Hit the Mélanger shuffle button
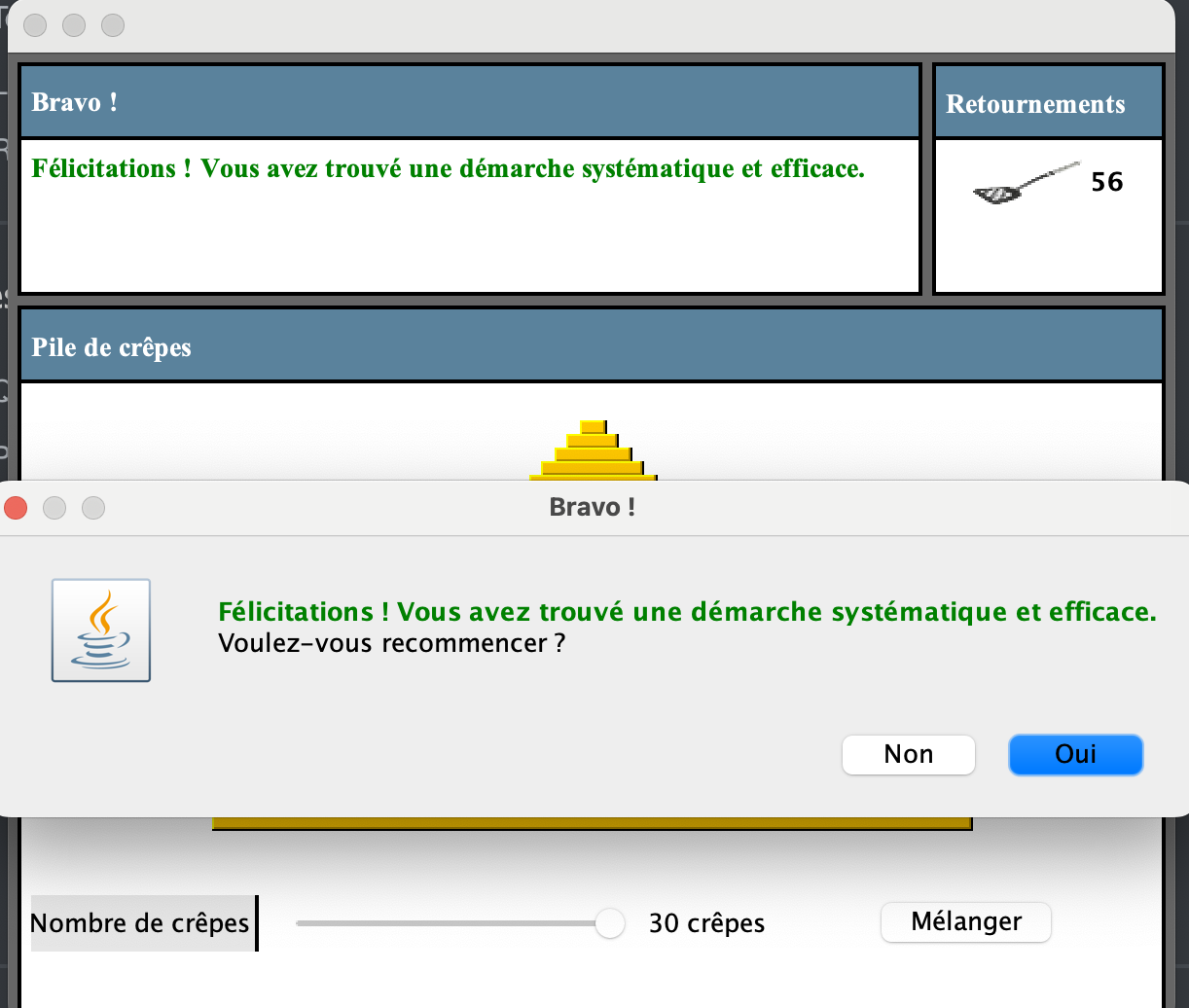The width and height of the screenshot is (1189, 1008). coord(965,922)
